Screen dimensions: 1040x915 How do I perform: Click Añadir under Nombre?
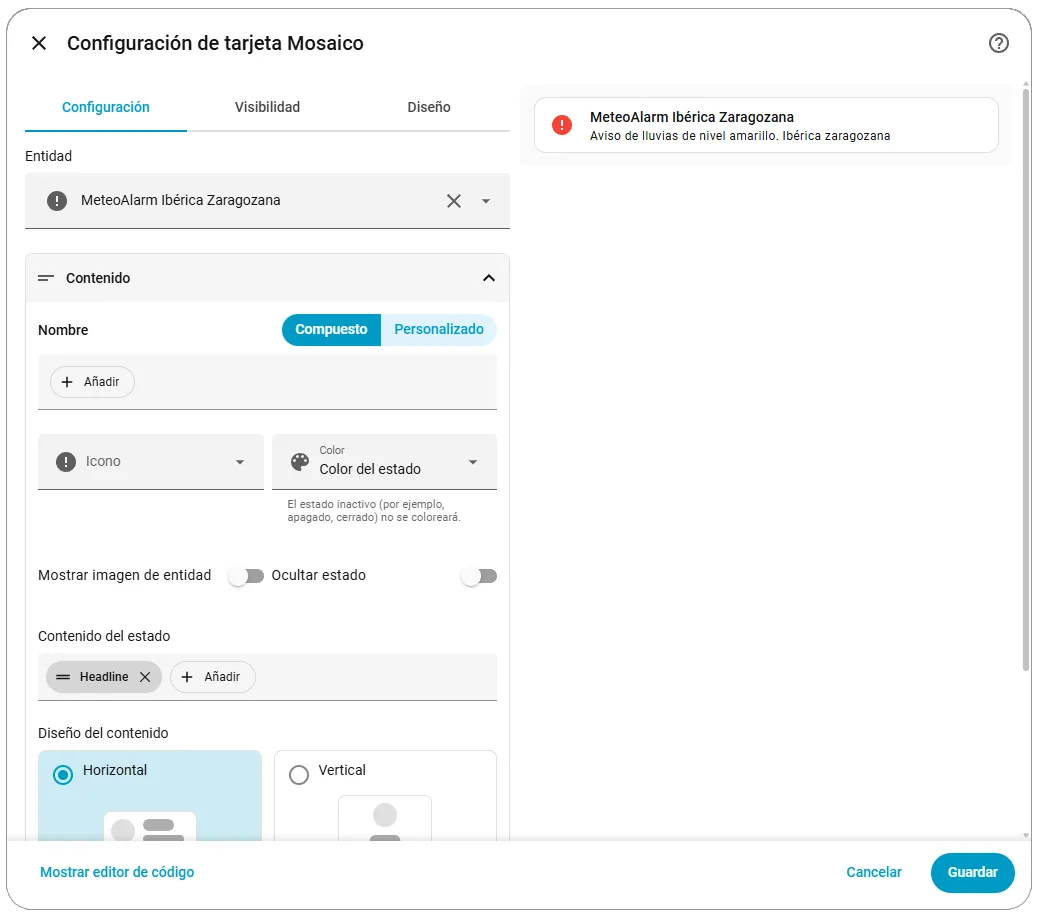92,382
